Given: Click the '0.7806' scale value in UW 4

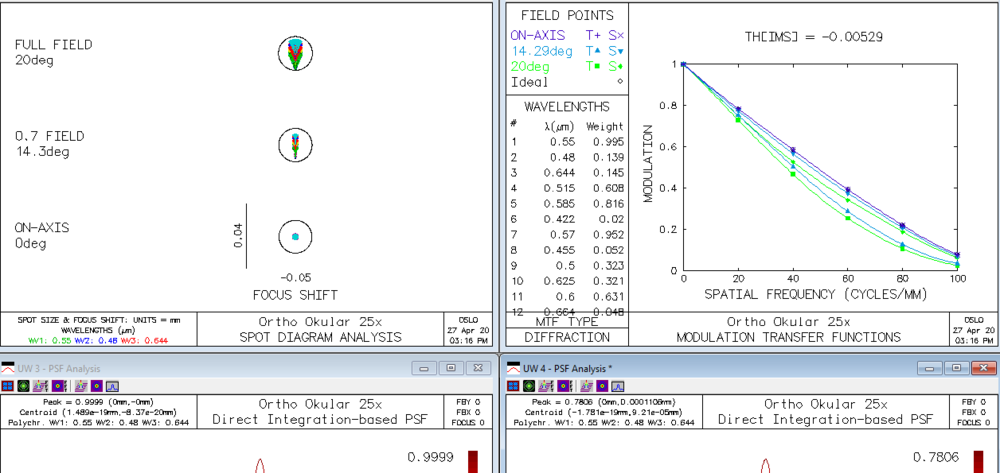Looking at the screenshot, I should coord(936,457).
